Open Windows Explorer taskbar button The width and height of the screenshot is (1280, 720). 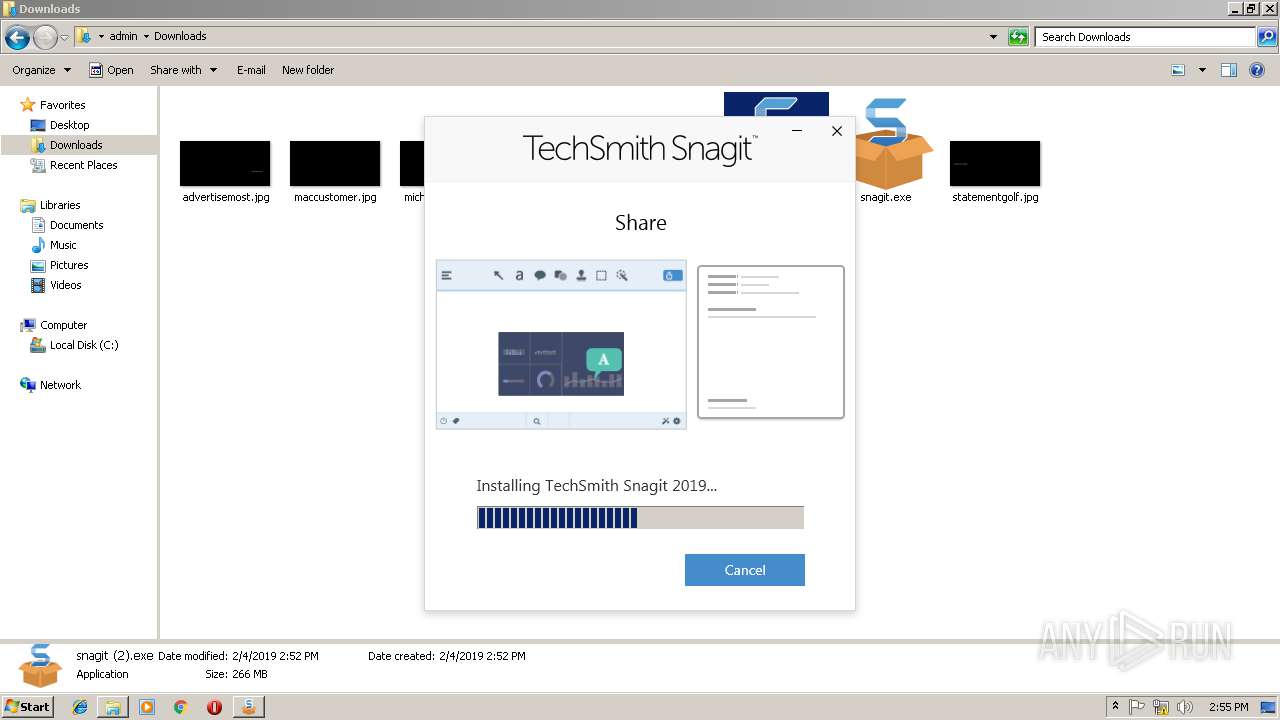[x=113, y=707]
